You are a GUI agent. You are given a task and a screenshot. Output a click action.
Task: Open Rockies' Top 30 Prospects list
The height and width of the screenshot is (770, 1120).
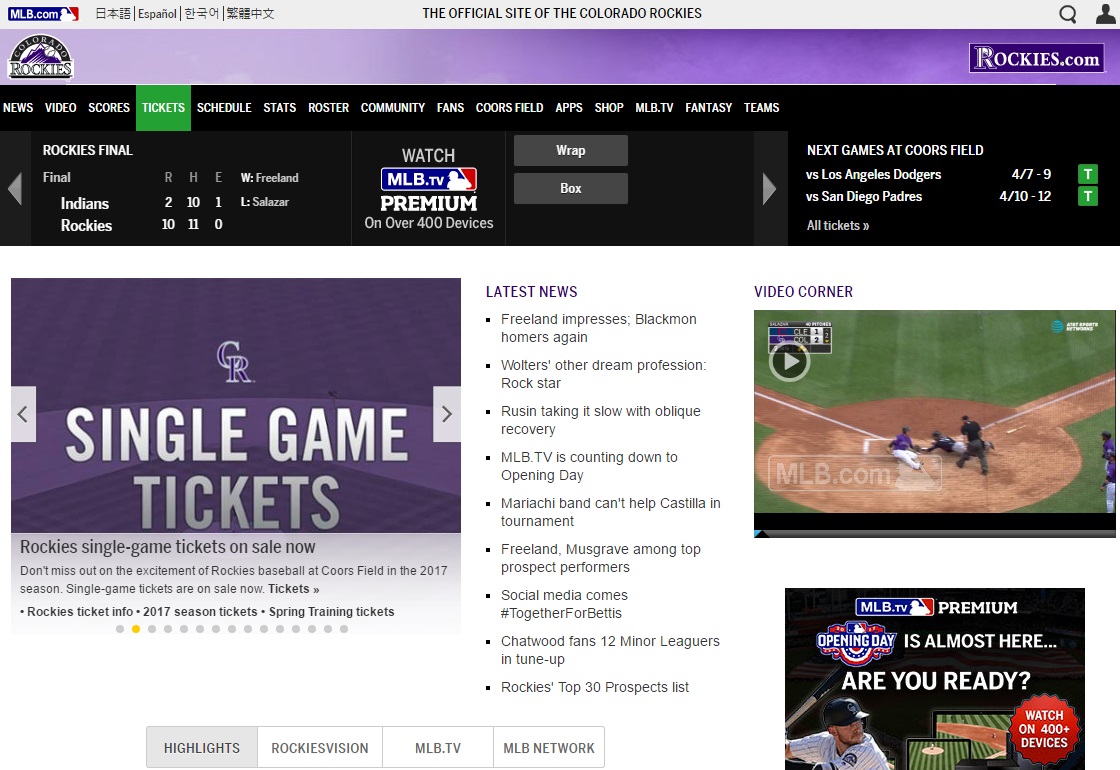(x=595, y=687)
